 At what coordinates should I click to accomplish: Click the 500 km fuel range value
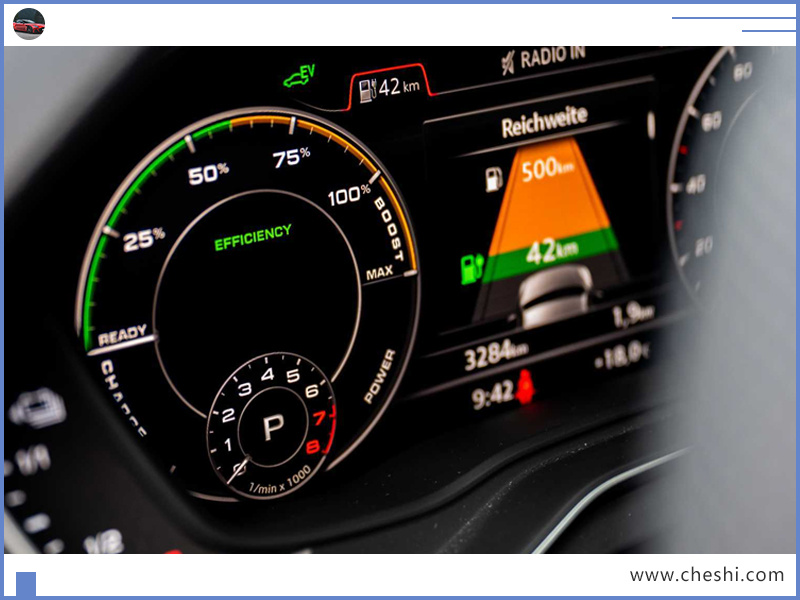547,169
